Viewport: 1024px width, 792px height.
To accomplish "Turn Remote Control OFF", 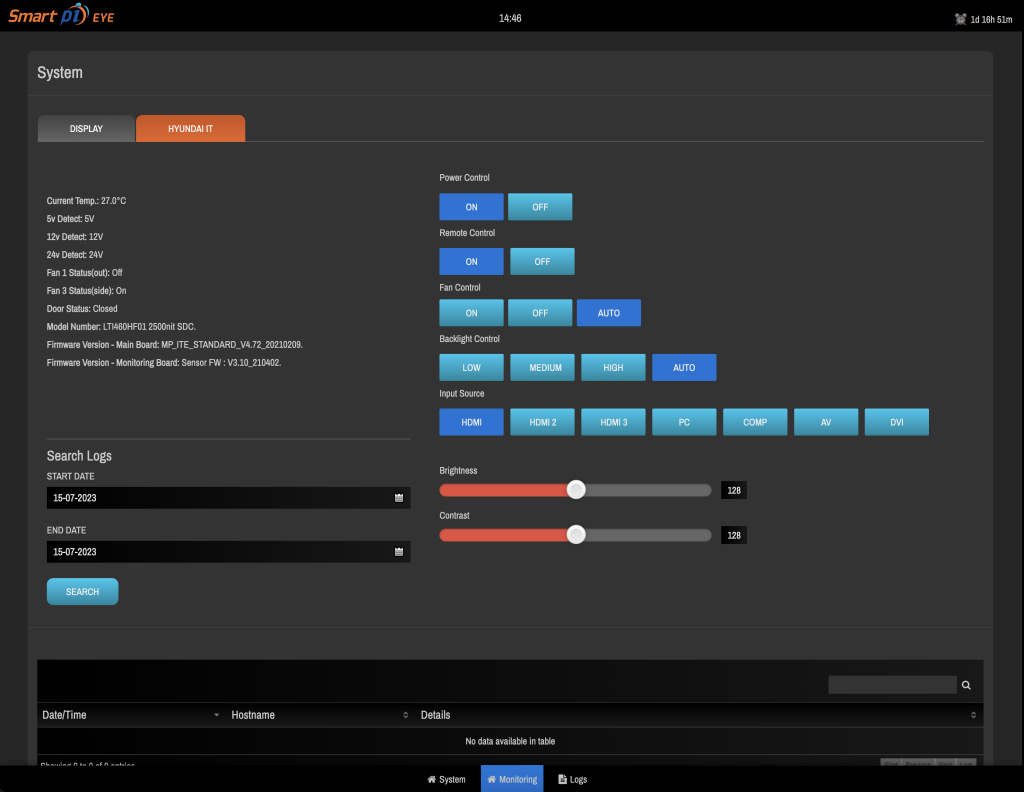I will (x=542, y=261).
